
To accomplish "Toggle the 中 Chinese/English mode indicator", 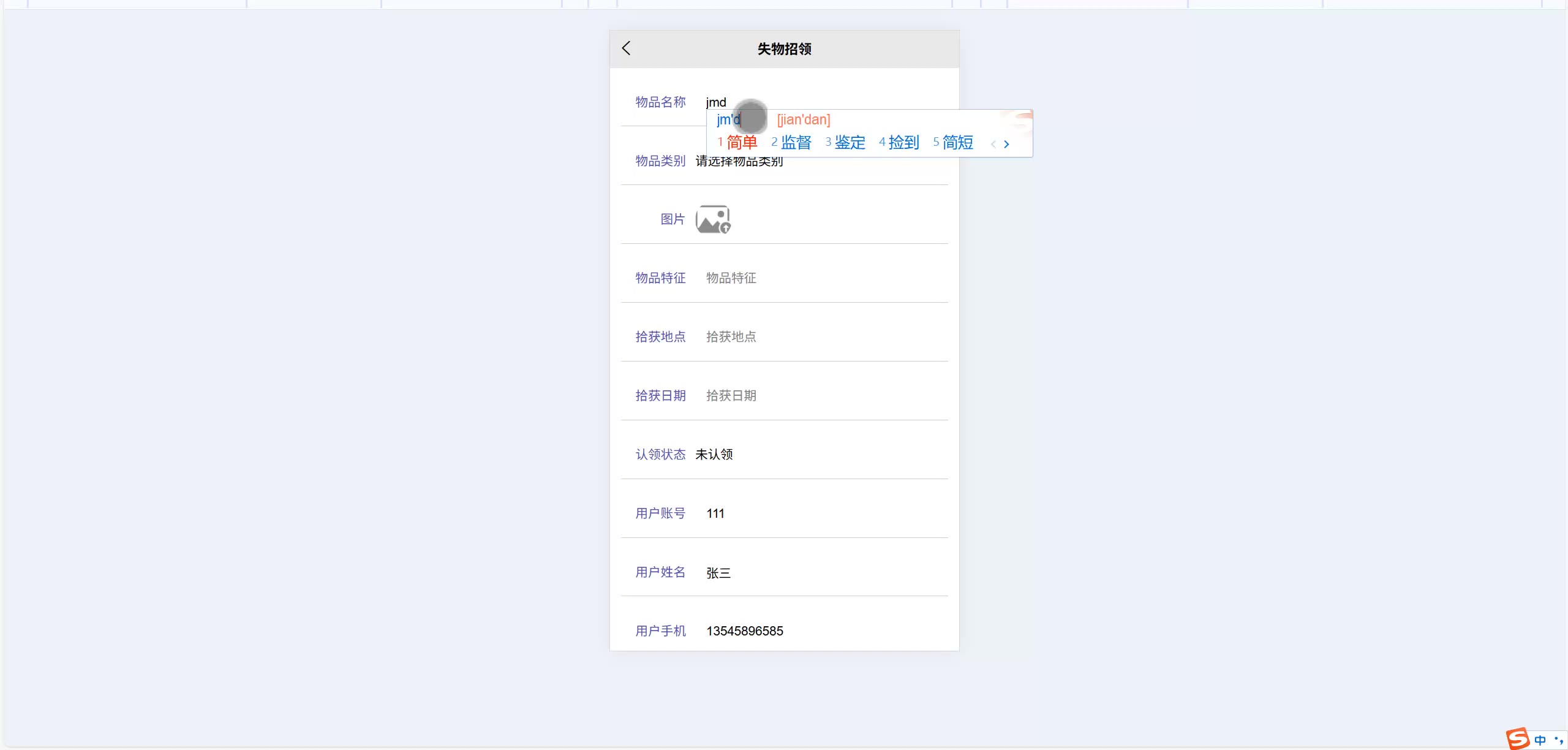I will [x=1540, y=740].
